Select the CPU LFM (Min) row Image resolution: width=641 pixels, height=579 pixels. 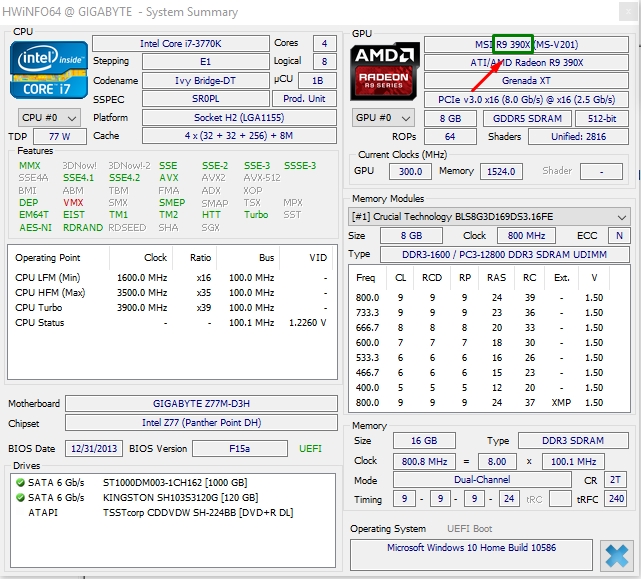coord(172,278)
